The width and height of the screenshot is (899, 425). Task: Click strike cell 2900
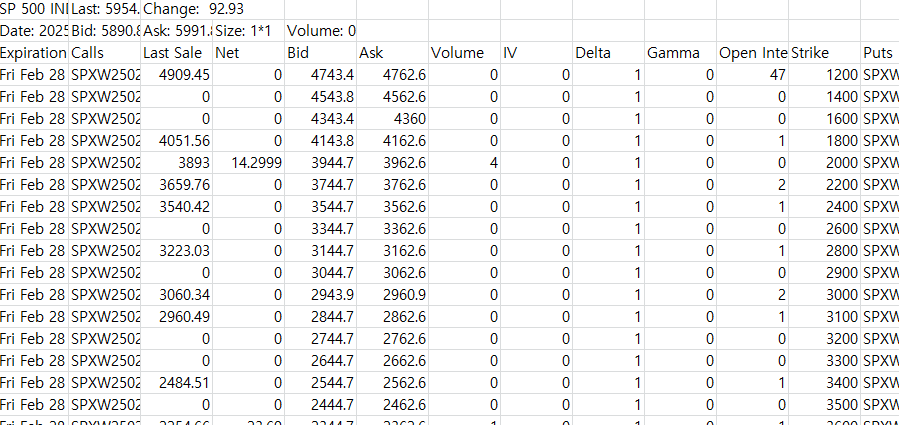pos(824,273)
